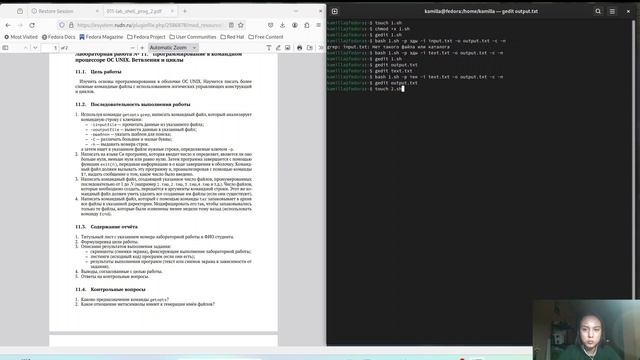Toggle the PDF viewer sidebar

click(x=5, y=48)
